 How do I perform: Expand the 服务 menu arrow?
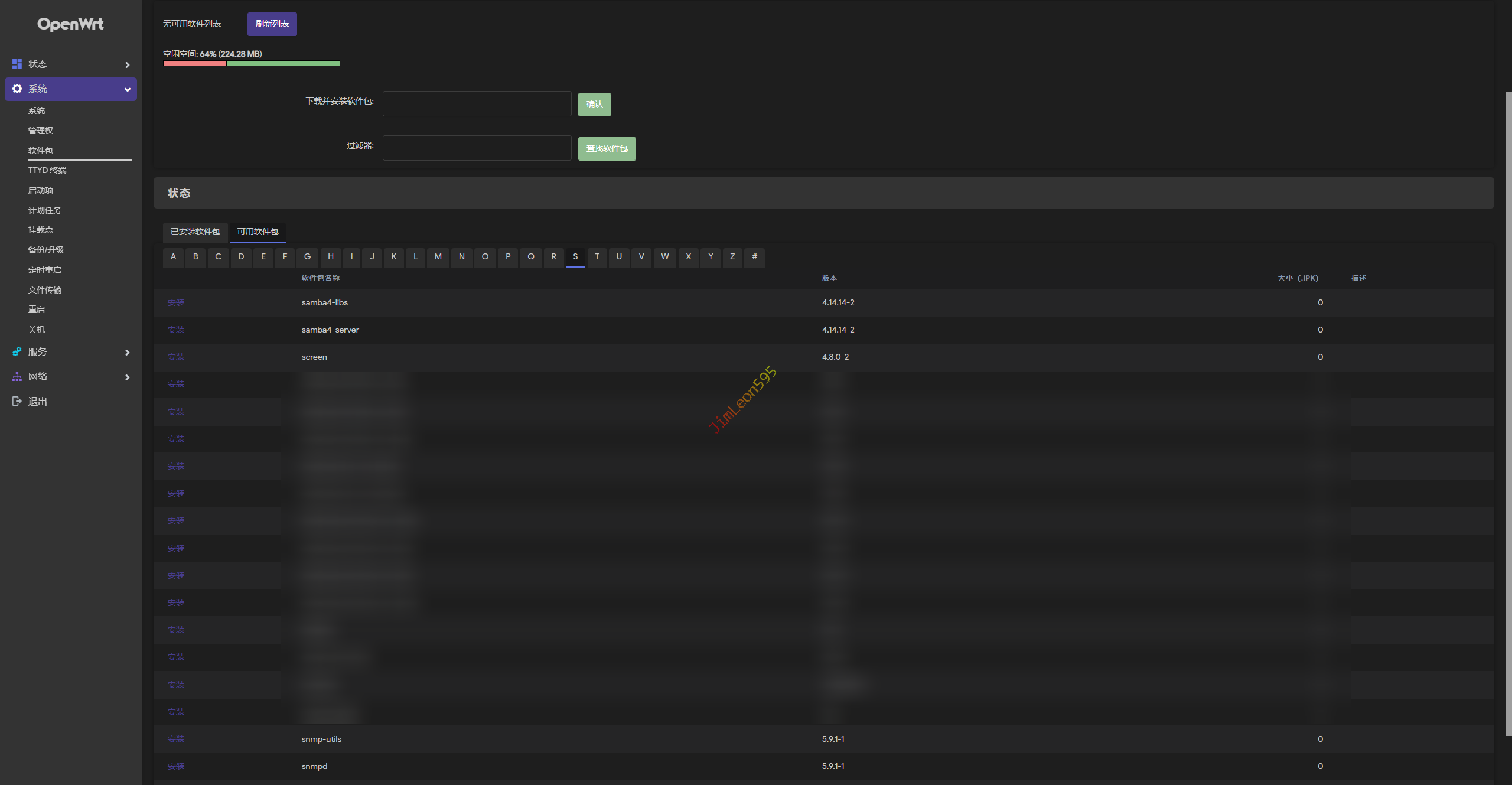(127, 353)
